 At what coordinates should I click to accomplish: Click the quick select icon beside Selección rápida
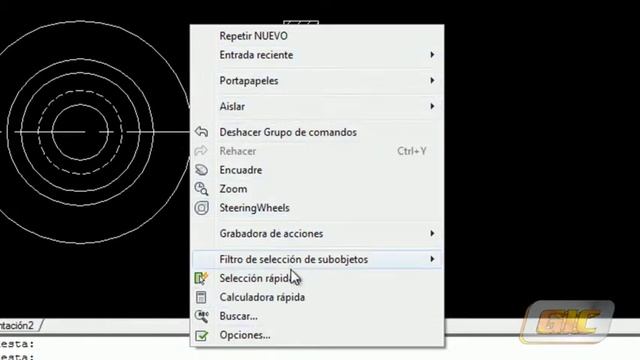[x=201, y=278]
